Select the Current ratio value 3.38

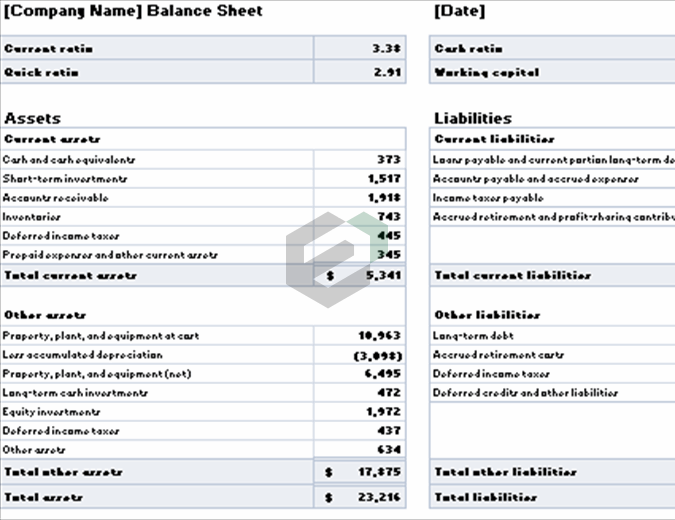(x=387, y=48)
